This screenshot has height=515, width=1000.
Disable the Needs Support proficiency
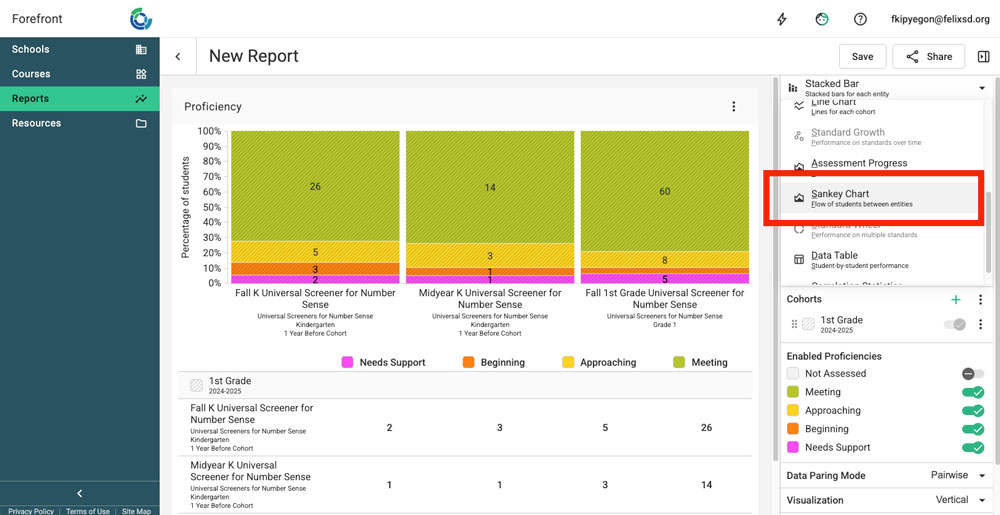click(x=972, y=447)
